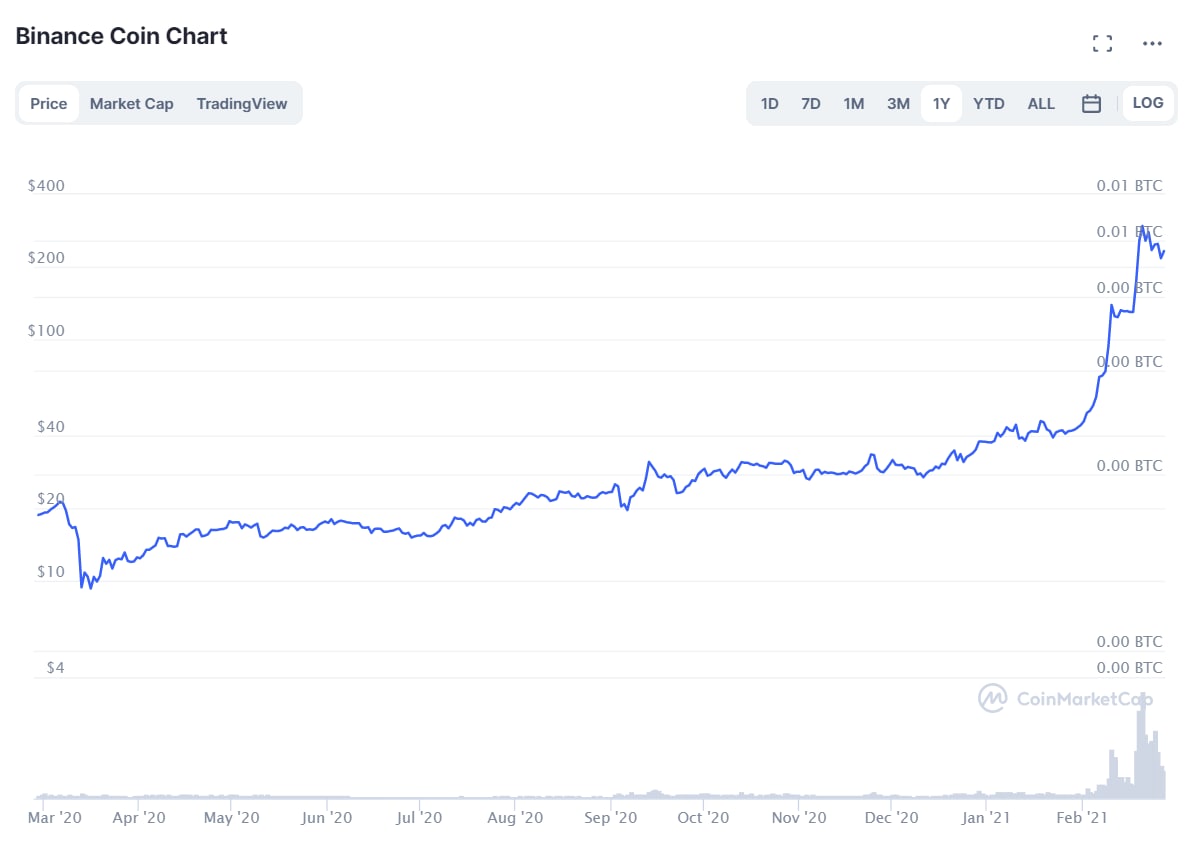Switch to the Market Cap tab

[x=131, y=104]
